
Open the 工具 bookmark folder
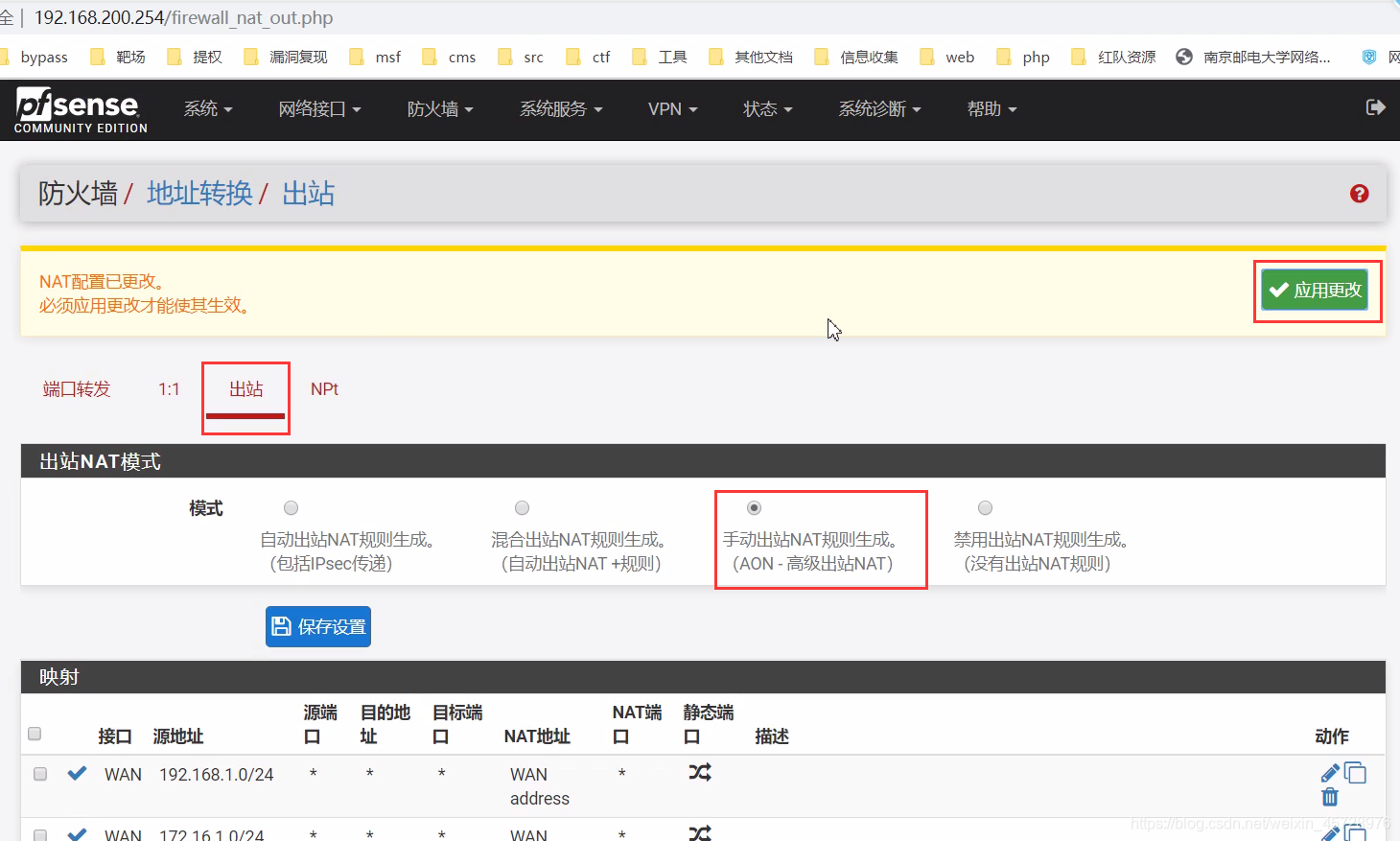coord(660,57)
